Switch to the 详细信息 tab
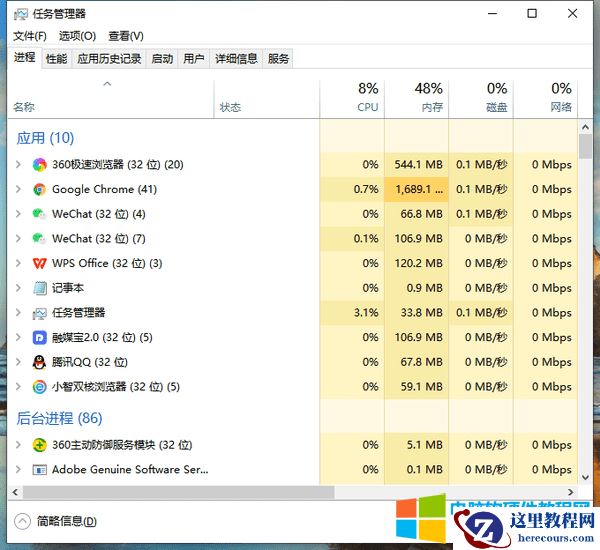This screenshot has width=600, height=550. point(236,59)
